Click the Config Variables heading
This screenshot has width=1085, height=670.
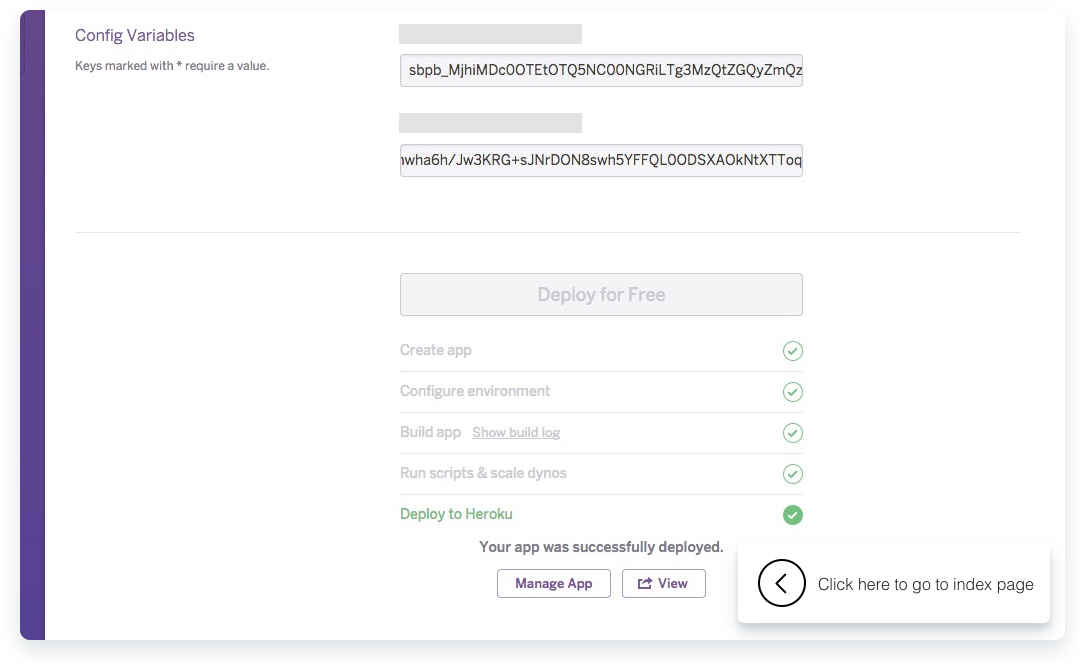point(135,35)
